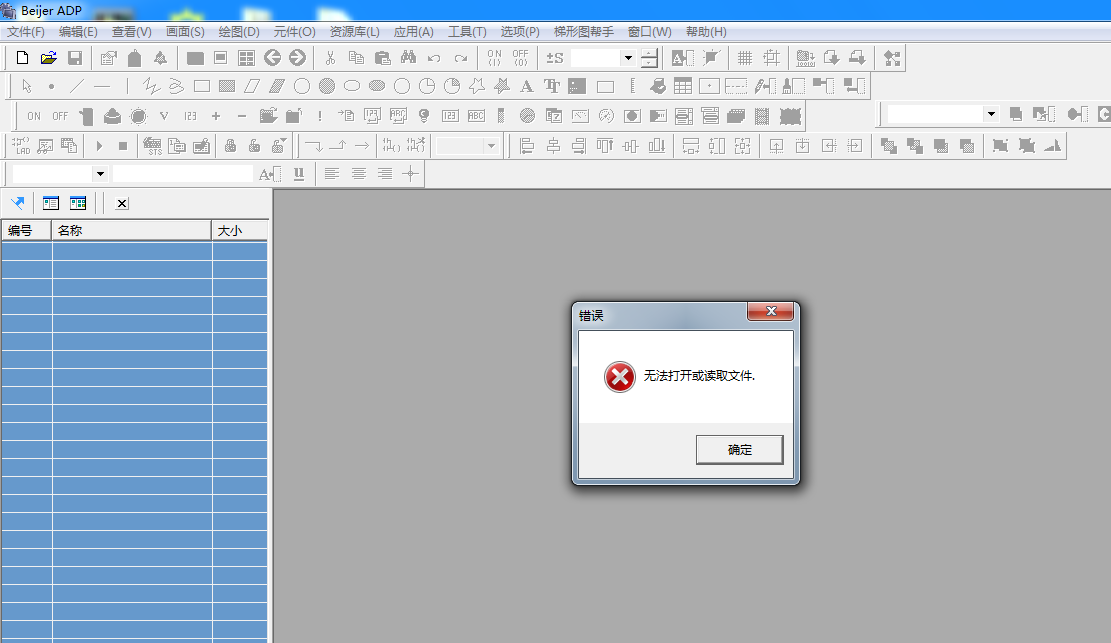Close the left panel with X button
The height and width of the screenshot is (643, 1111).
[x=121, y=203]
